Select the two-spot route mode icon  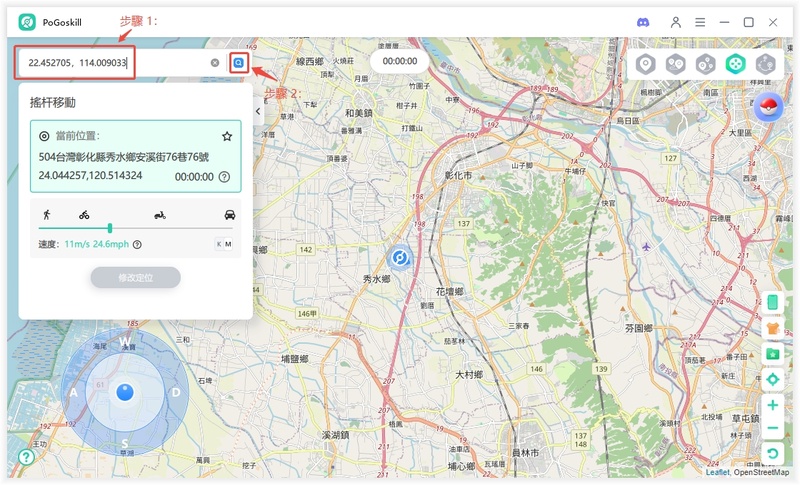[x=675, y=64]
